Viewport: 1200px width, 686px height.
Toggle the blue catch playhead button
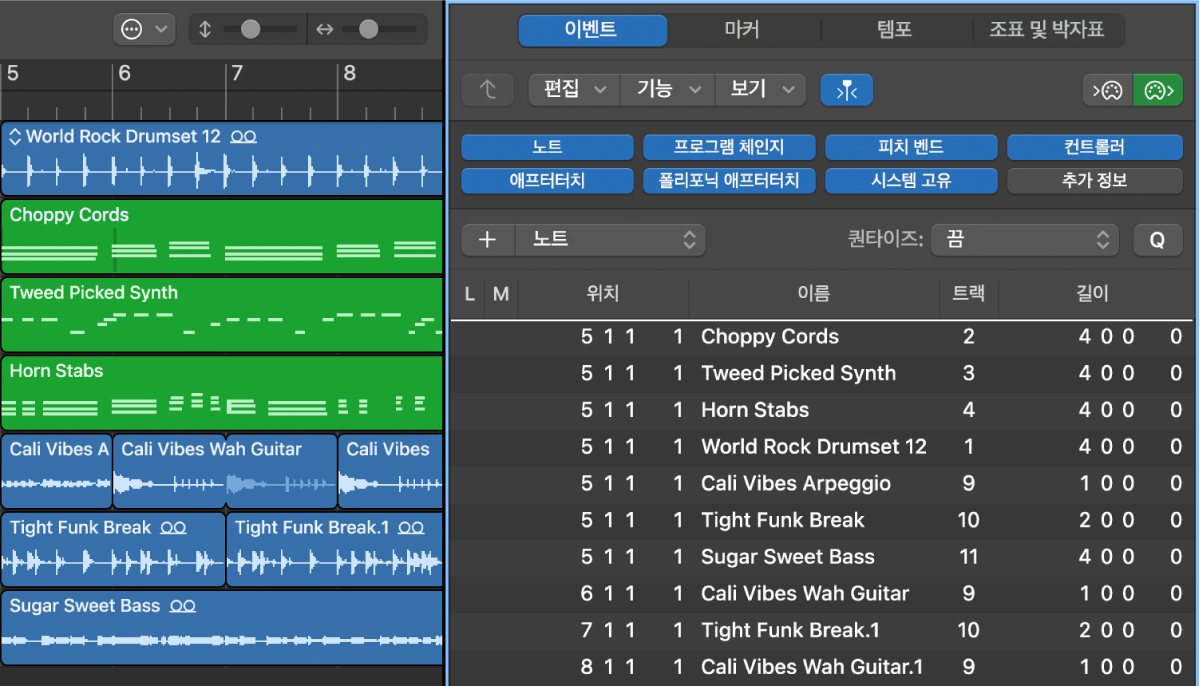point(846,90)
